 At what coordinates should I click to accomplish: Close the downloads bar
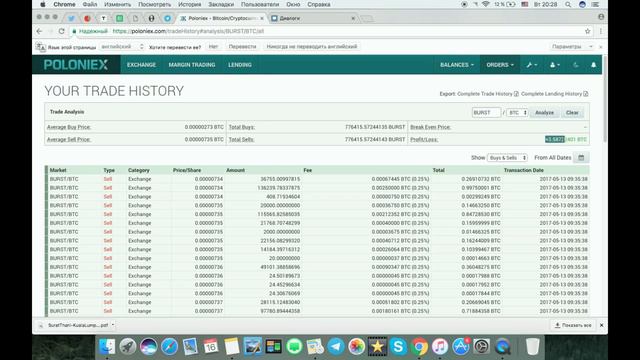point(601,325)
